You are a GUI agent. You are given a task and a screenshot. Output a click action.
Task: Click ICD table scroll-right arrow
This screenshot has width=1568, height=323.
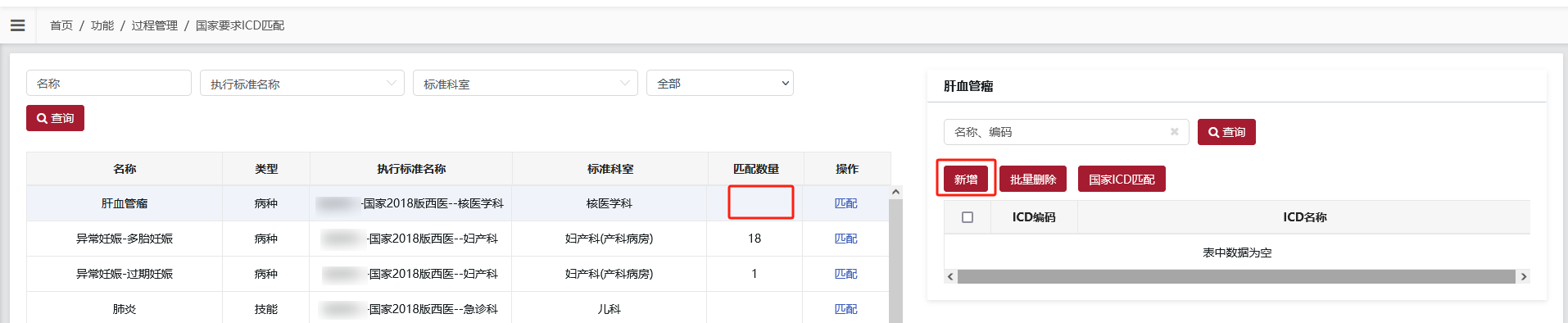tap(1524, 277)
